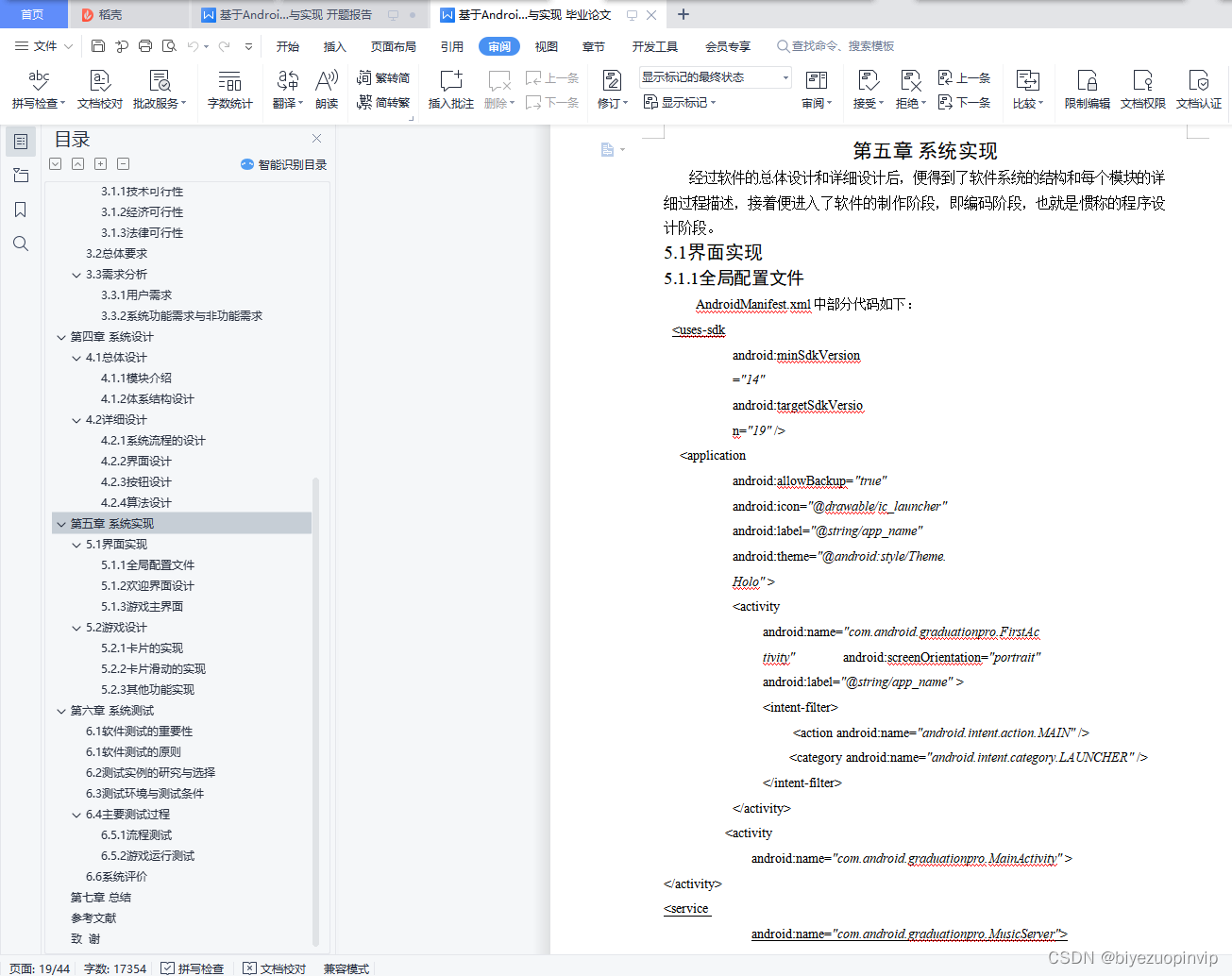This screenshot has height=976, width=1232.
Task: Open quick access toolbar customize arrow
Action: point(248,45)
